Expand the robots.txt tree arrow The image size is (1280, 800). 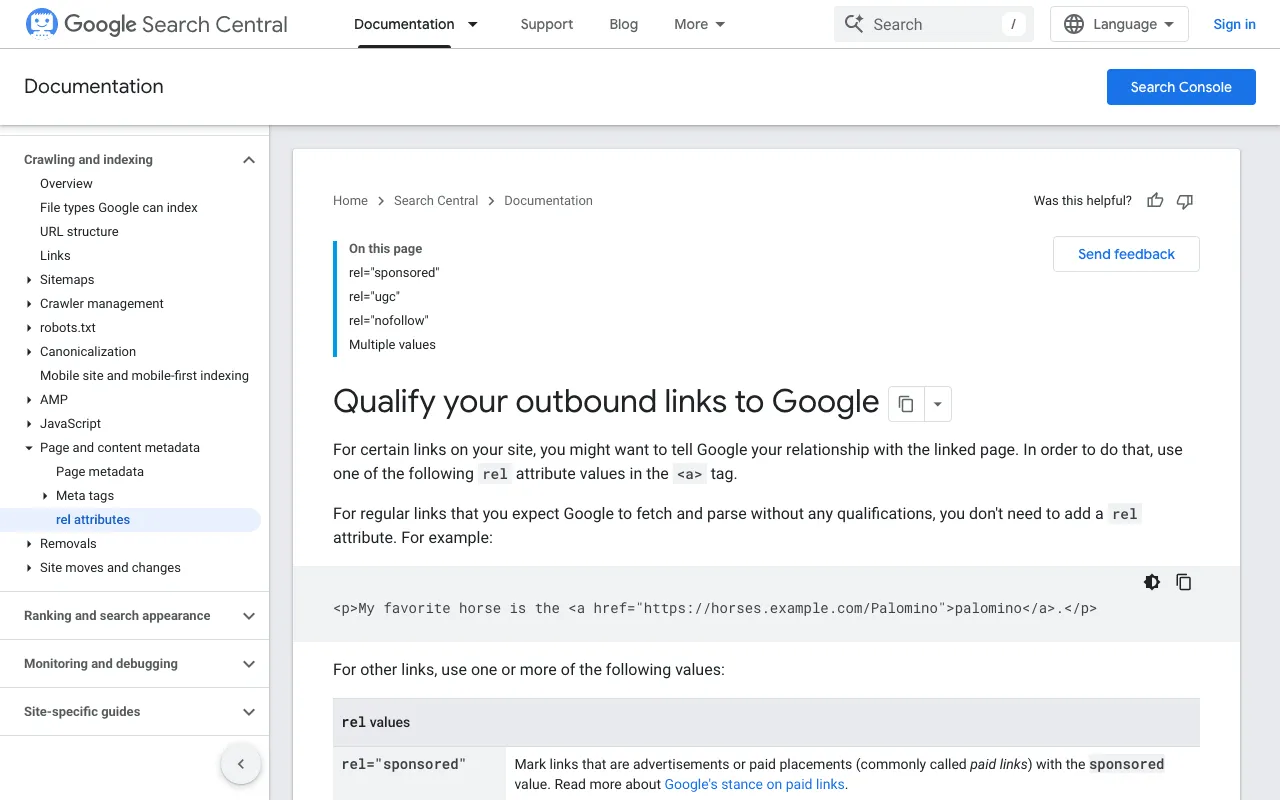click(x=29, y=328)
